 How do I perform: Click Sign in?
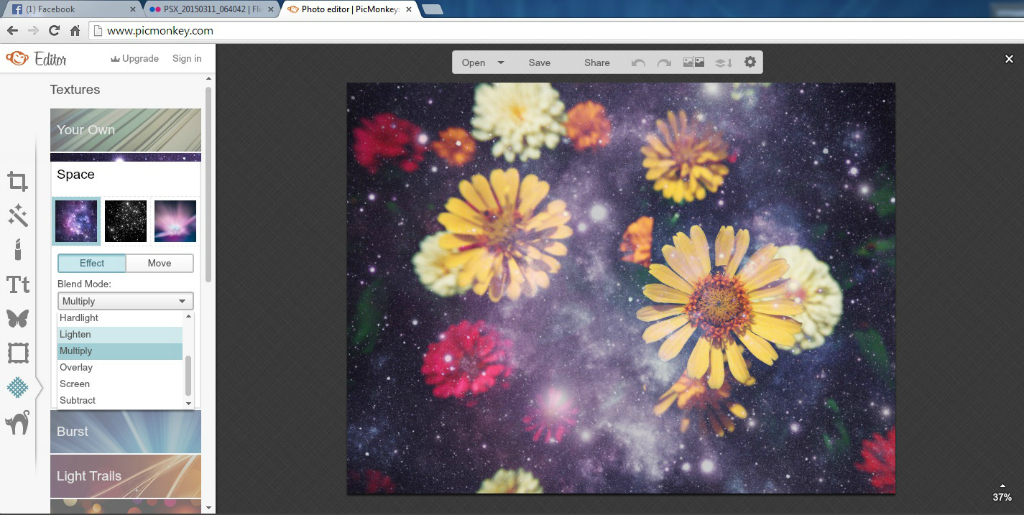tap(187, 59)
